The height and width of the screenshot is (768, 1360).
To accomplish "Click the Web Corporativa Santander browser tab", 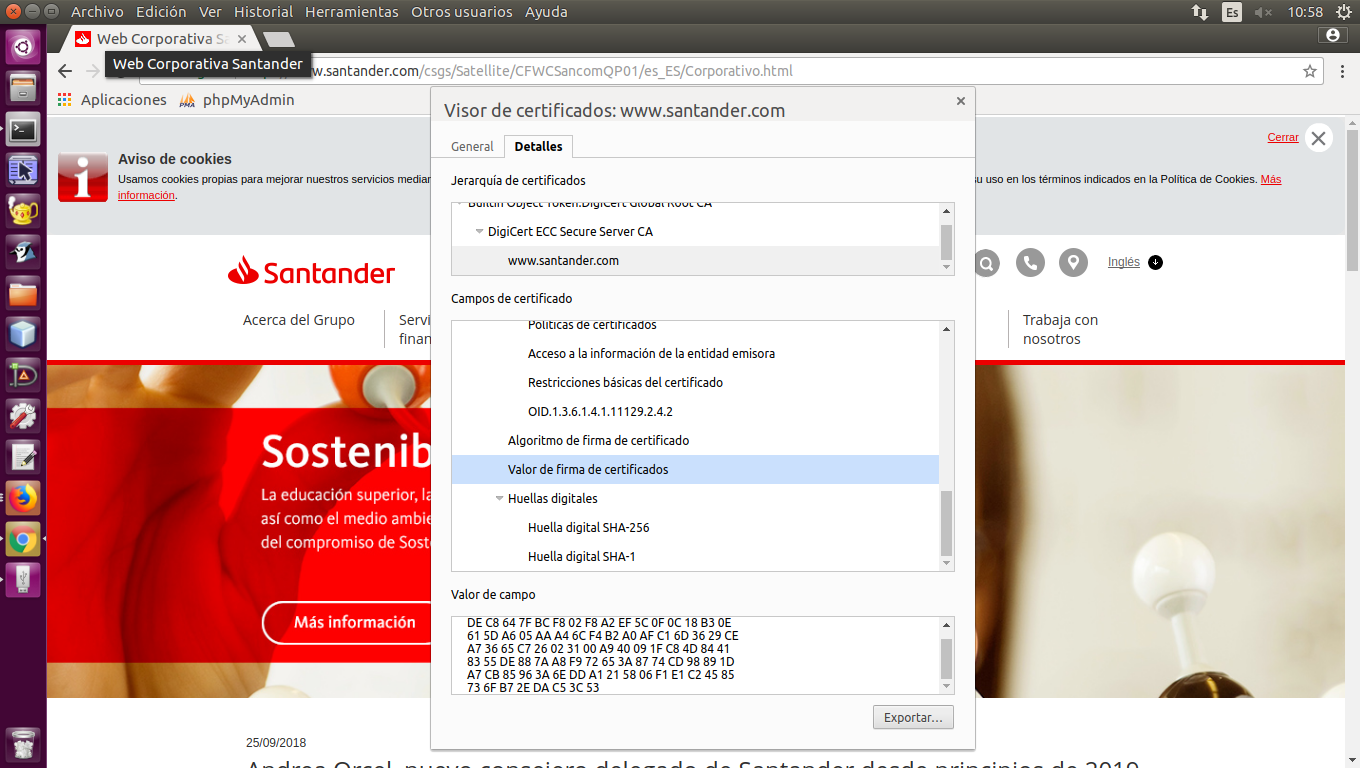I will [x=160, y=39].
